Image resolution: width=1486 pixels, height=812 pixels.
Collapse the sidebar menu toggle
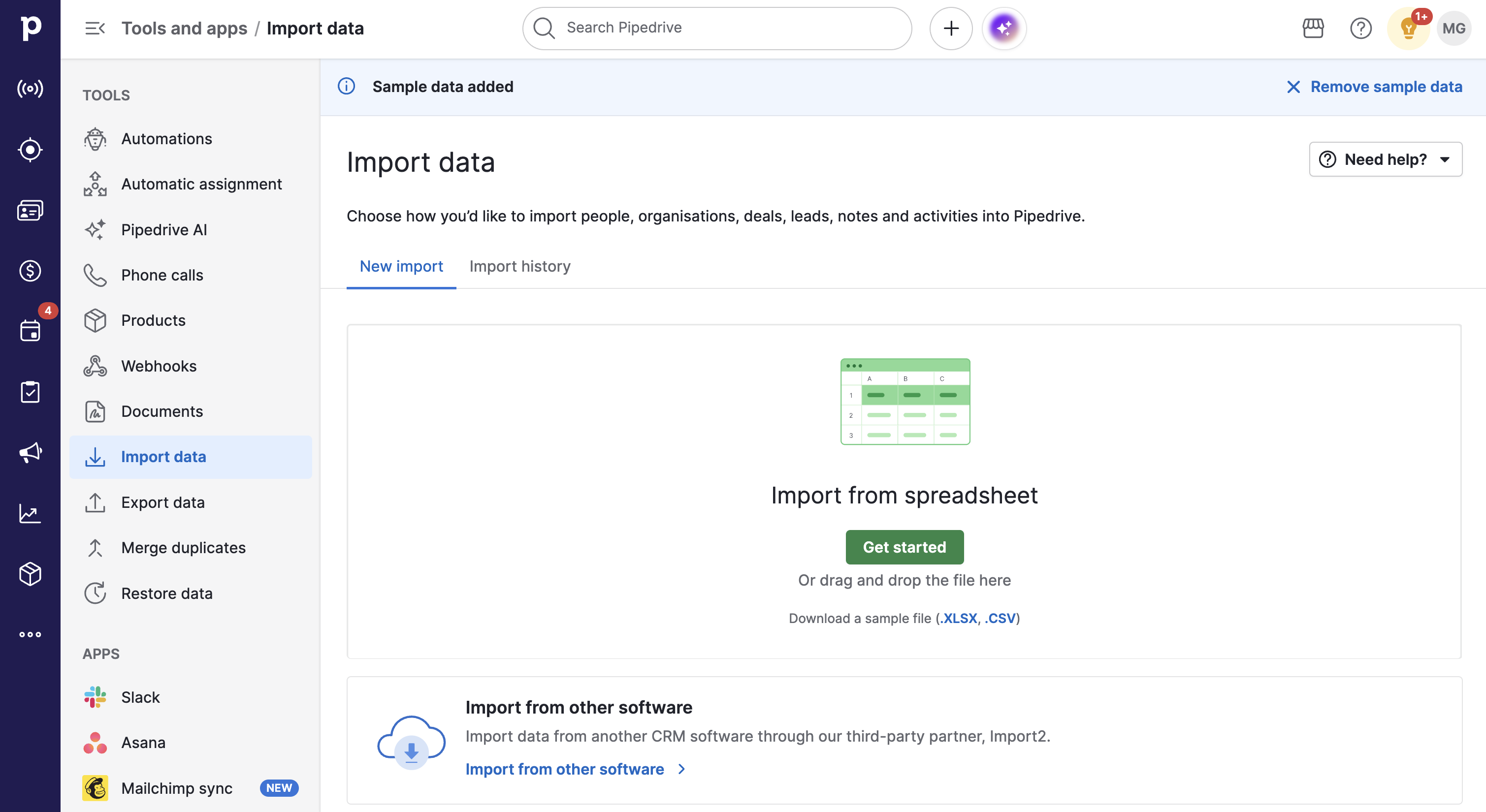95,28
